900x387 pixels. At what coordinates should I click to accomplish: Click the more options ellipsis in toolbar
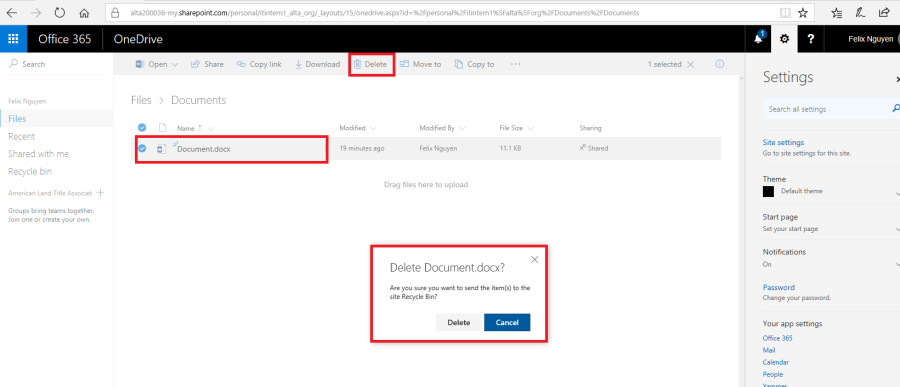tap(515, 64)
